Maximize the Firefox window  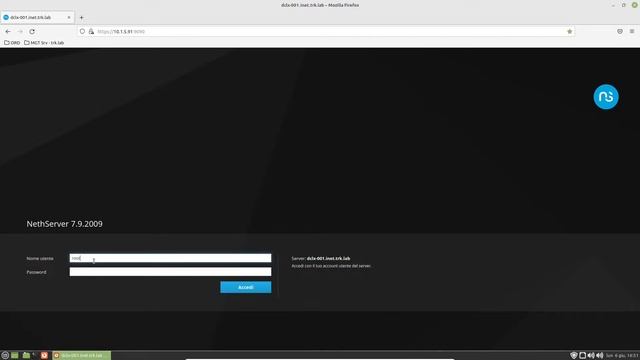tap(624, 5)
